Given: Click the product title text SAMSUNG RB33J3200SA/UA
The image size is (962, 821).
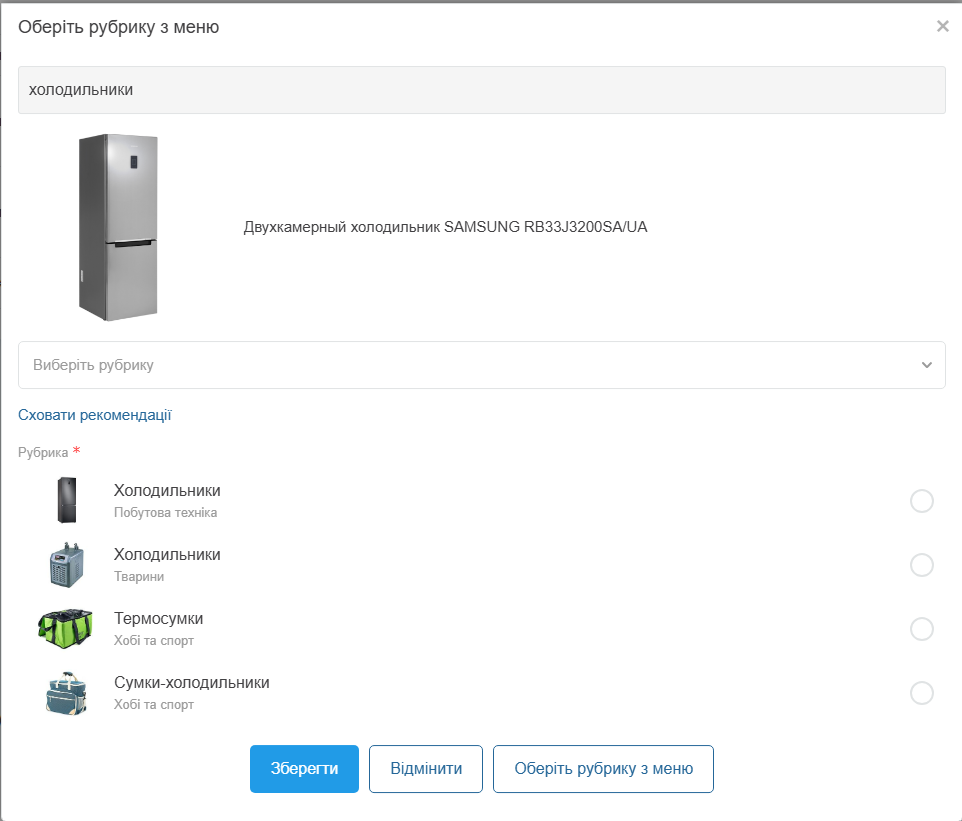Looking at the screenshot, I should [x=545, y=227].
